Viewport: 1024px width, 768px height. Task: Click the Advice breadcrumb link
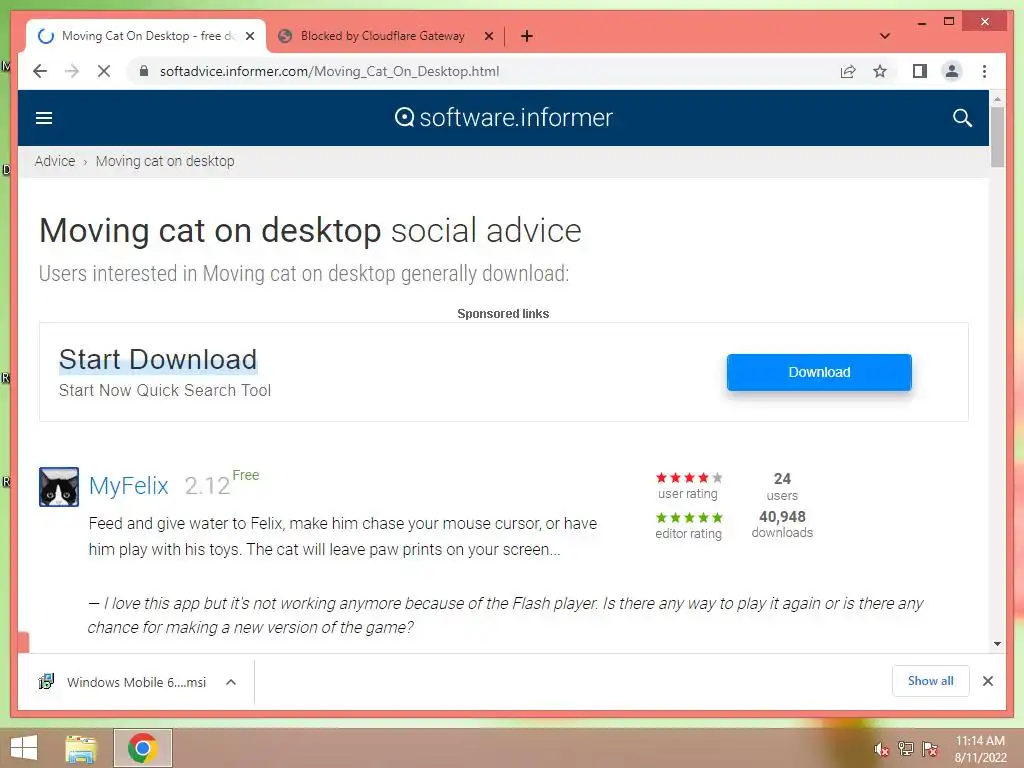click(x=55, y=161)
